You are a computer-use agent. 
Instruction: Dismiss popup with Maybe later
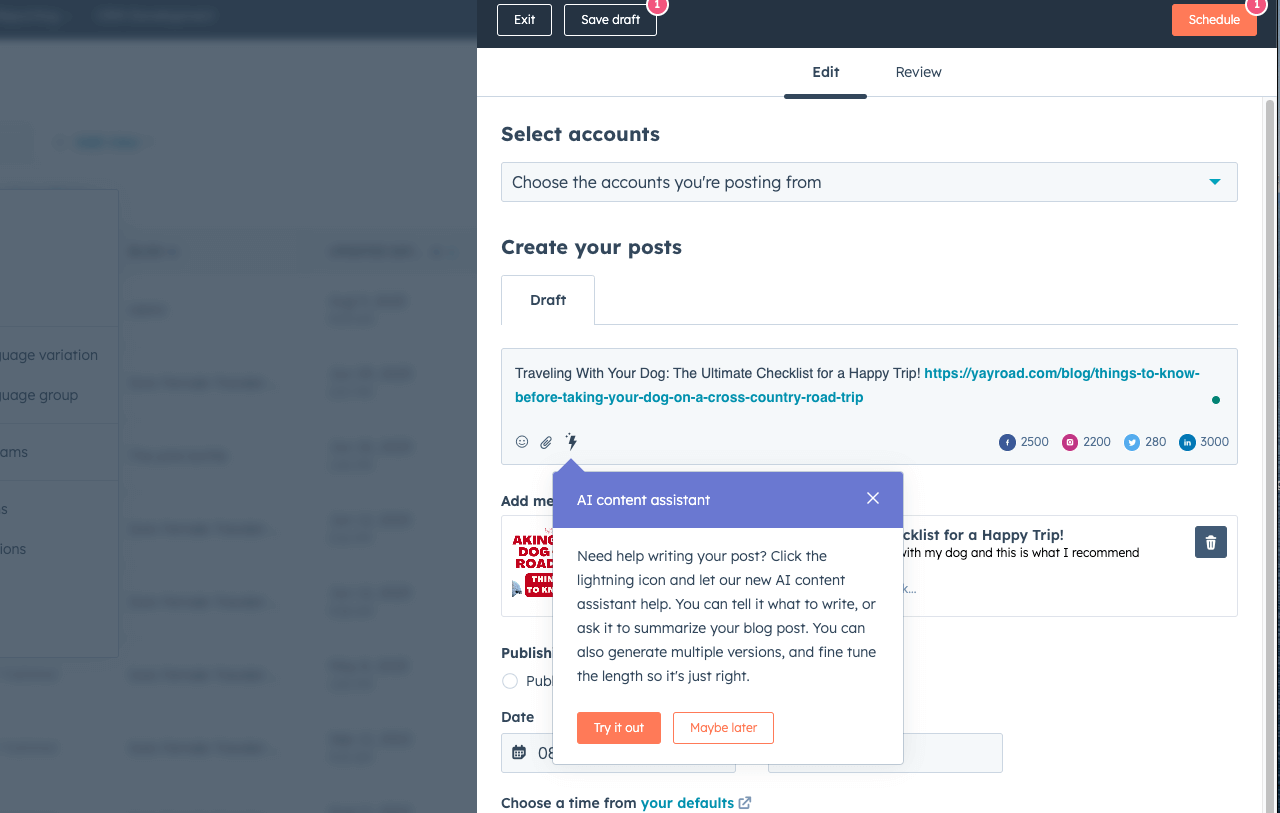pyautogui.click(x=723, y=728)
